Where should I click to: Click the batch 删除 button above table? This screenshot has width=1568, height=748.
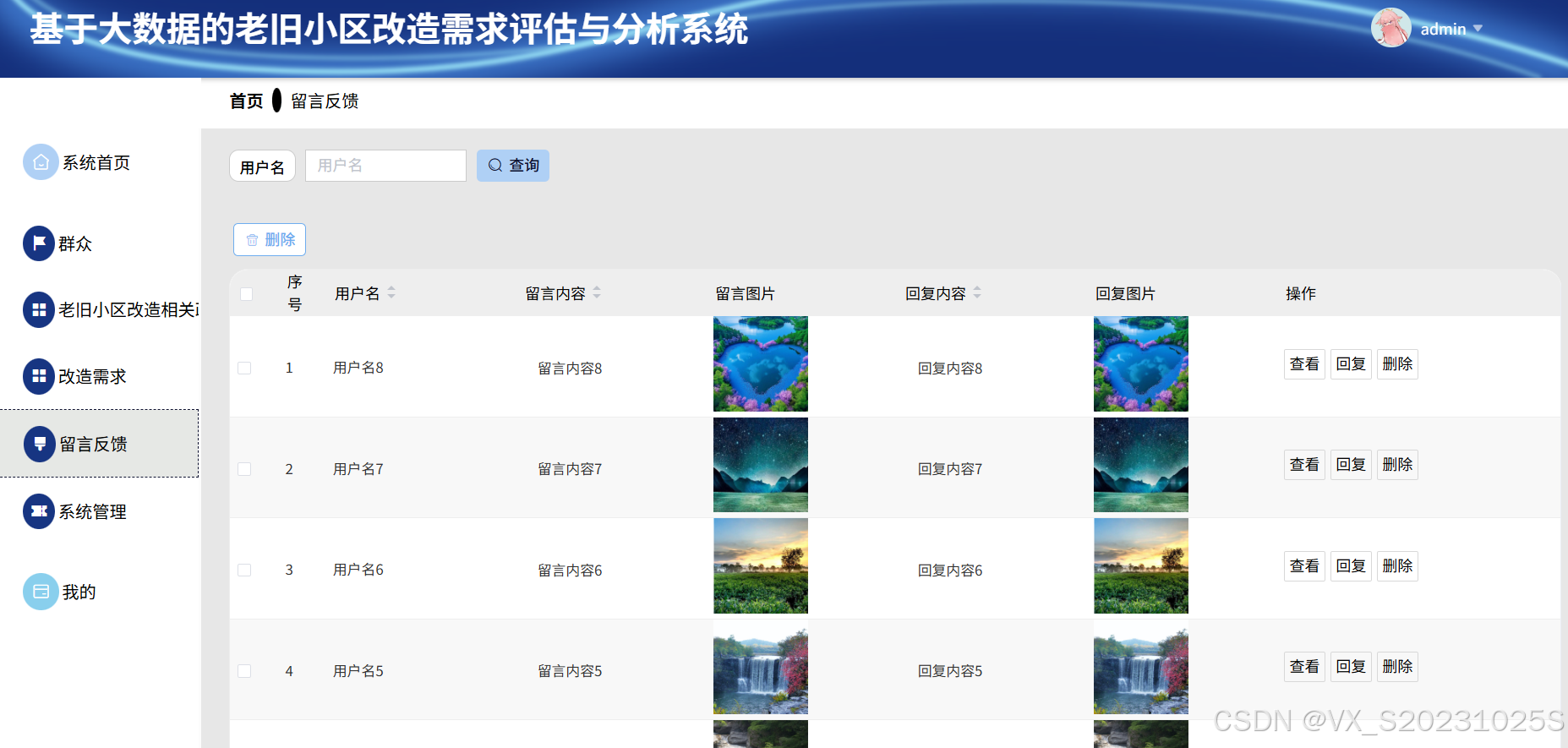(x=270, y=239)
